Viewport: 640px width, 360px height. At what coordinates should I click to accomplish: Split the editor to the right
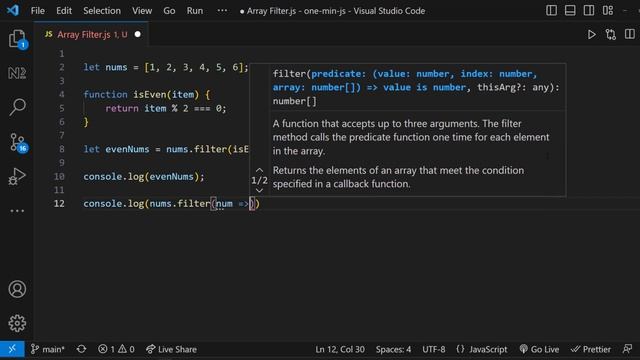tap(630, 34)
